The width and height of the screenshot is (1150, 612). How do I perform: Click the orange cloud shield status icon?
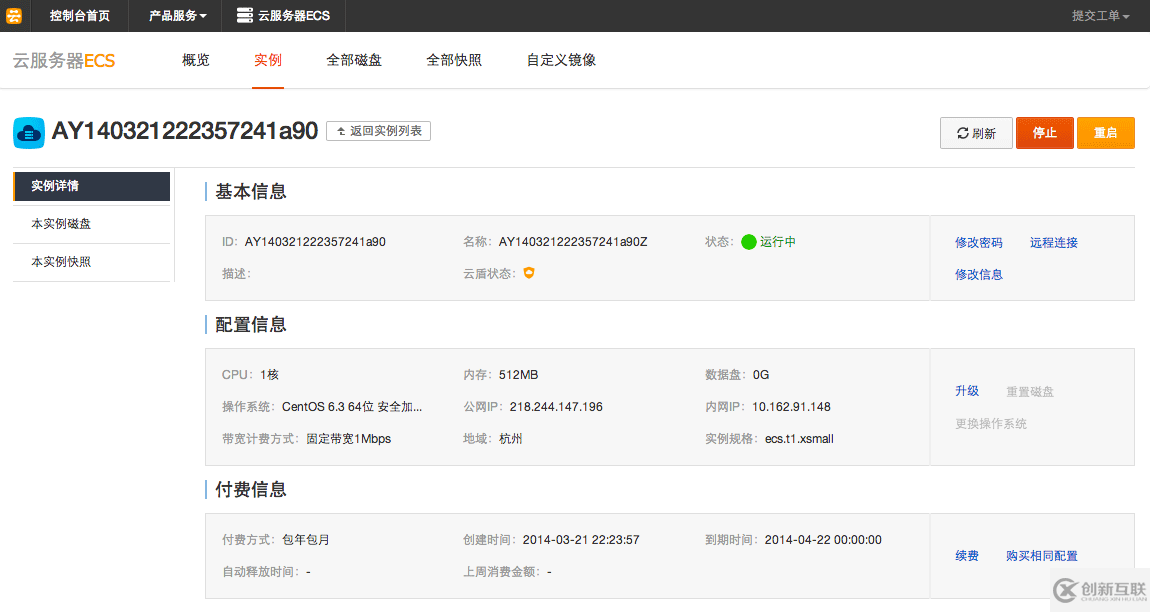529,273
